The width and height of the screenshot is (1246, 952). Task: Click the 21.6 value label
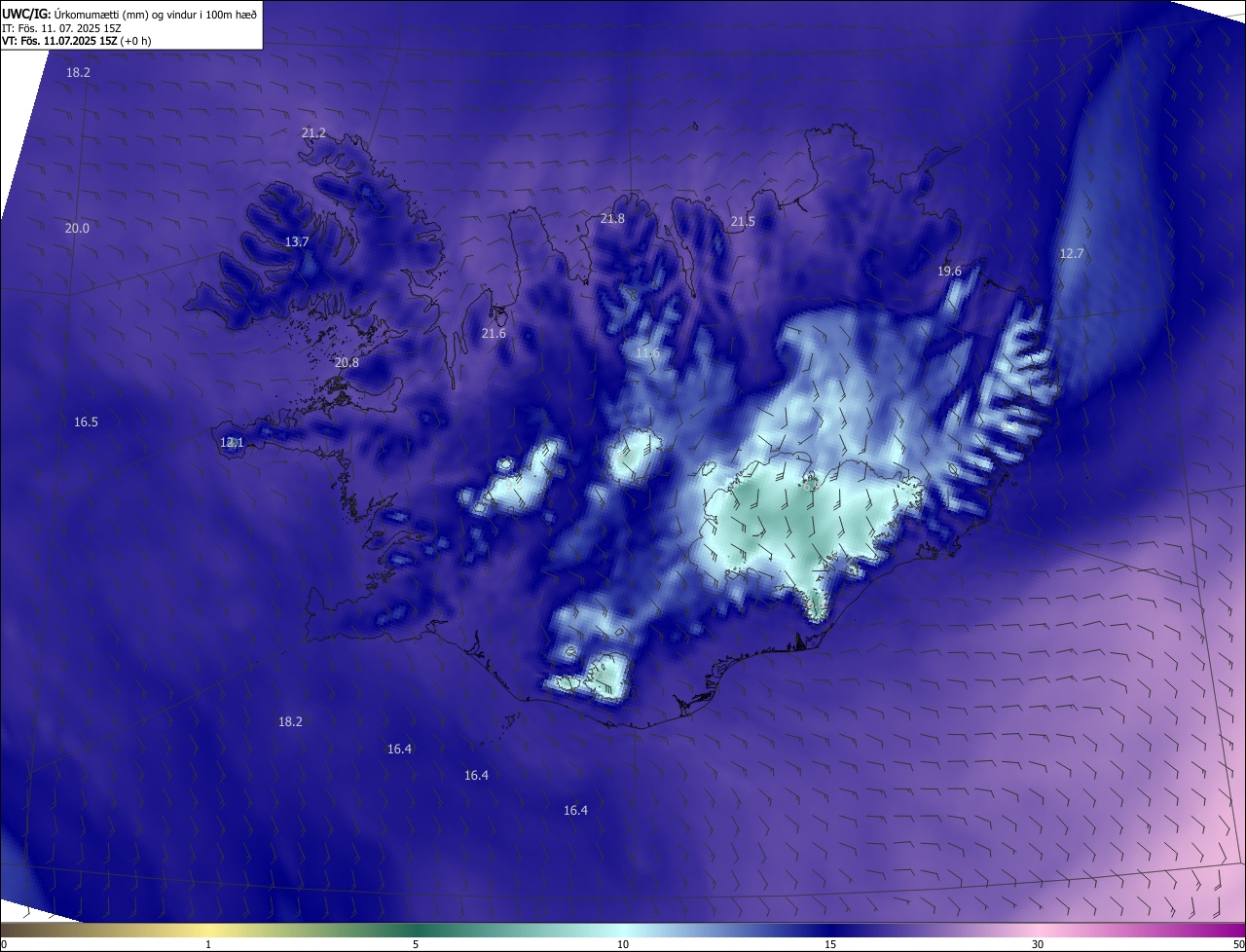tap(494, 333)
